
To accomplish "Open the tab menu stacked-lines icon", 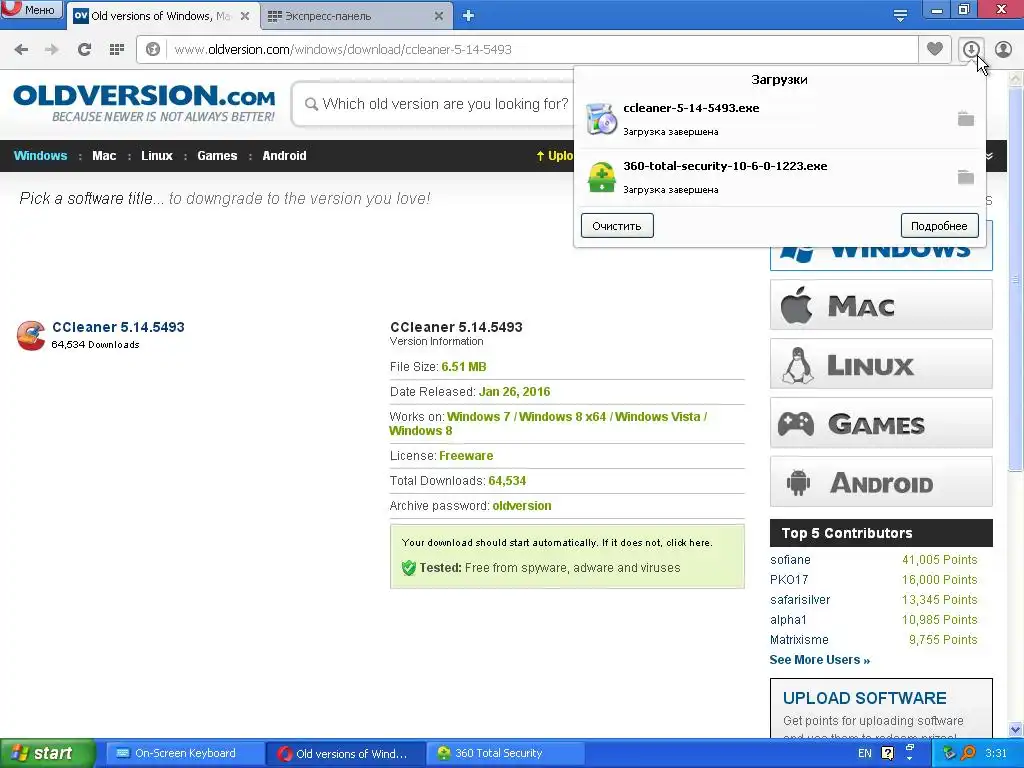I will point(900,15).
